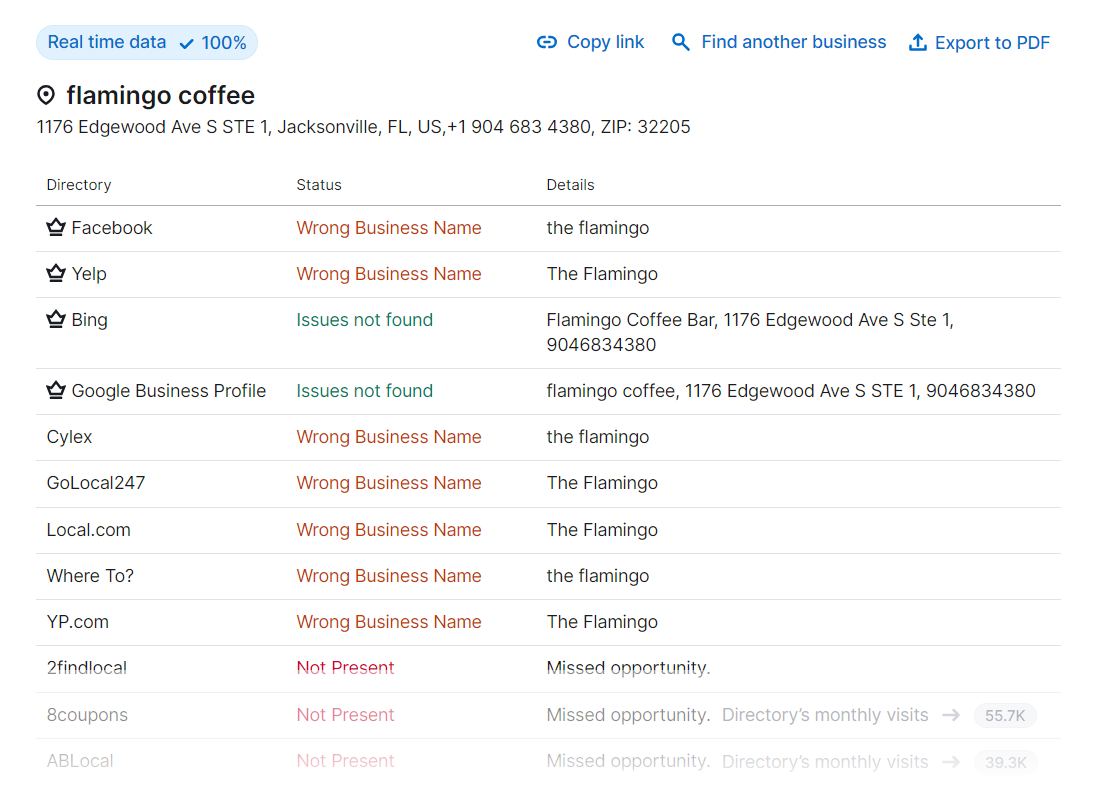Click Wrong Business Name status for Facebook
This screenshot has width=1097, height=803.
(x=389, y=228)
